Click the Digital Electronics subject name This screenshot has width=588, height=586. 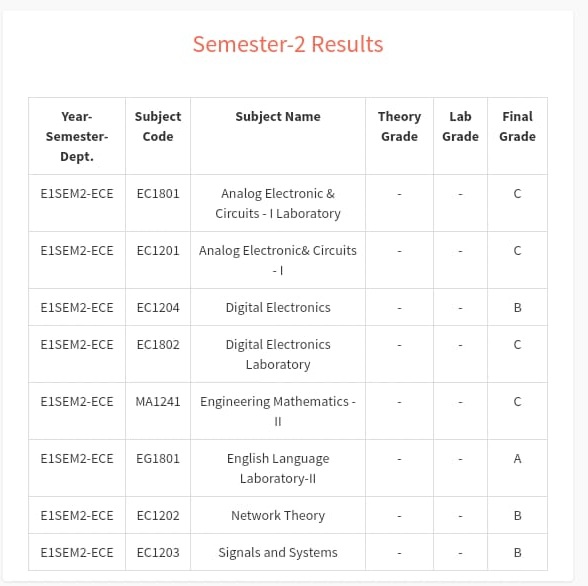tap(278, 308)
